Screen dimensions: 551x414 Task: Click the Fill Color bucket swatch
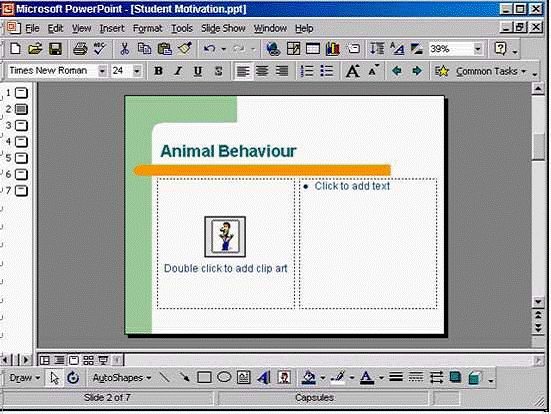point(309,378)
